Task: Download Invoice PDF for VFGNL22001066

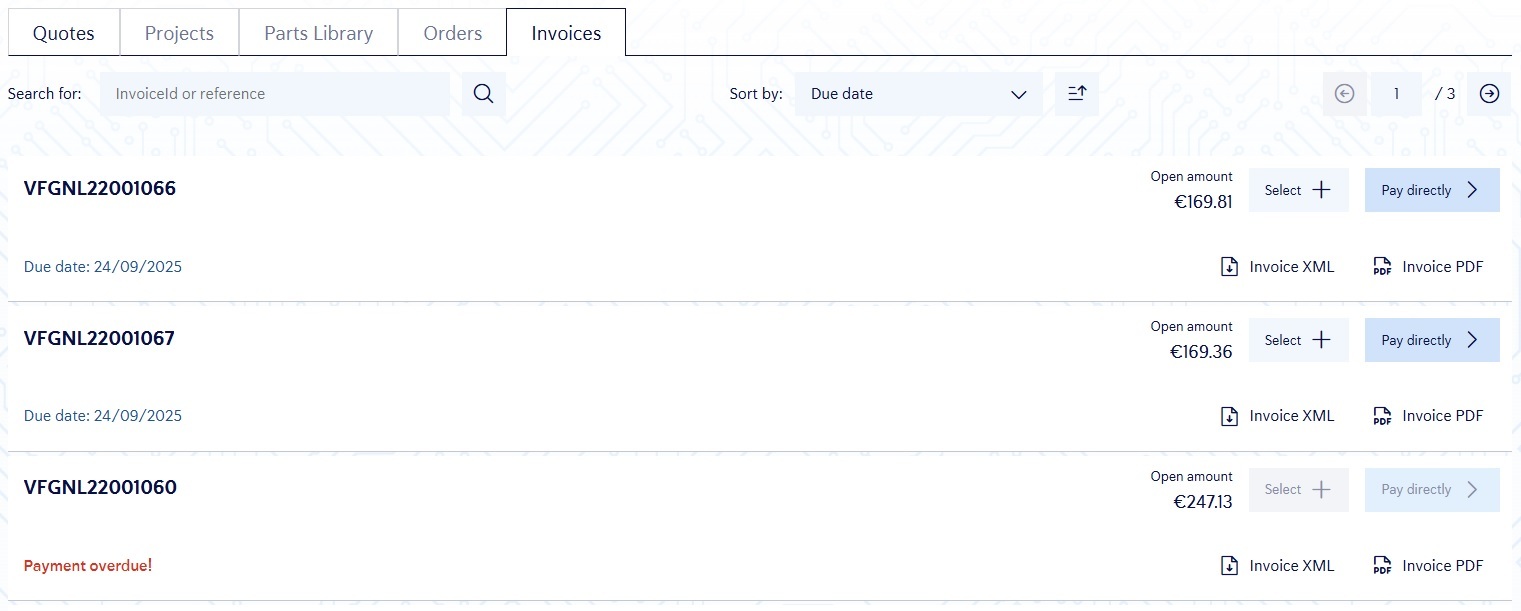Action: (x=1427, y=267)
